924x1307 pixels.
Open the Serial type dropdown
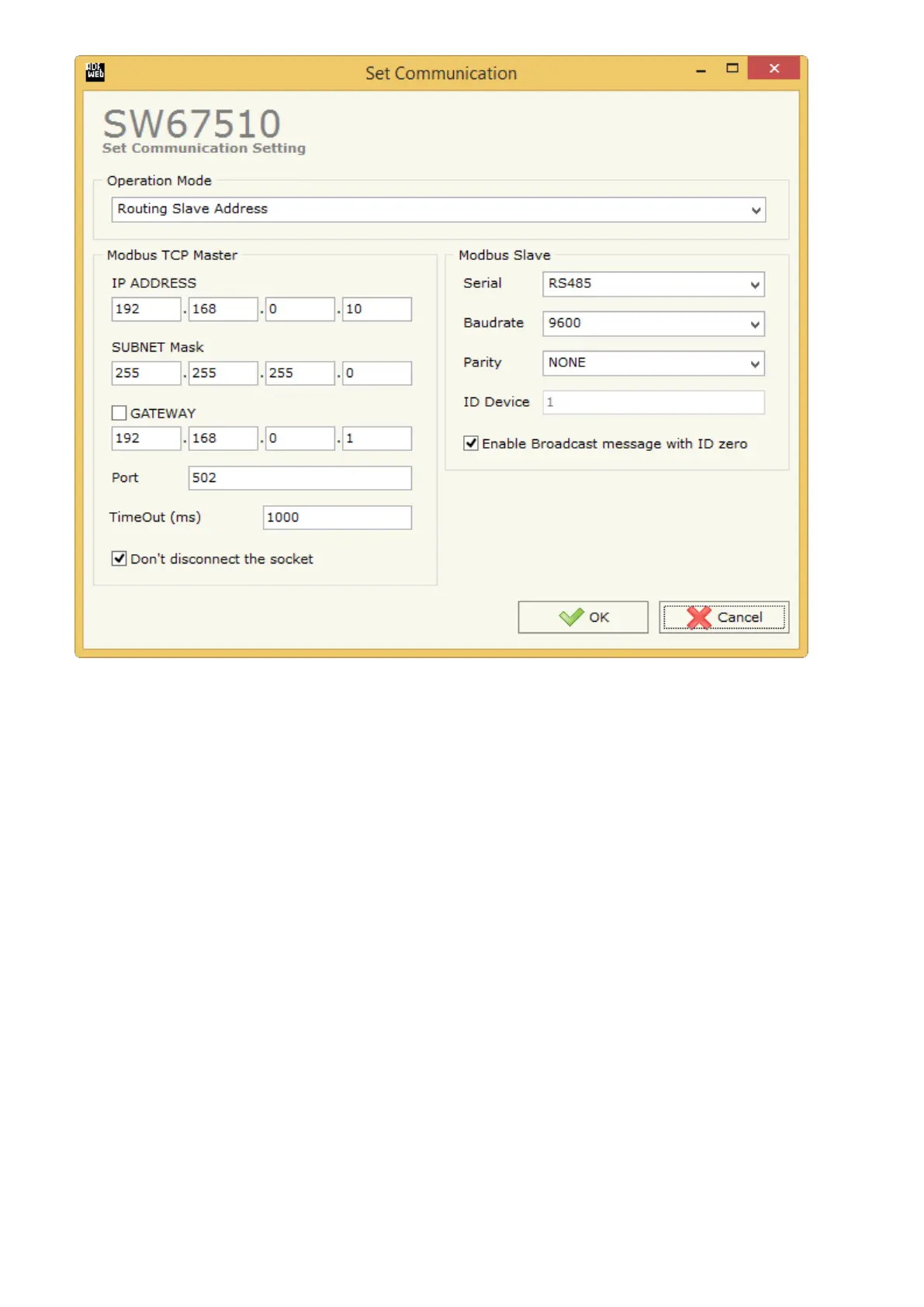pyautogui.click(x=653, y=284)
